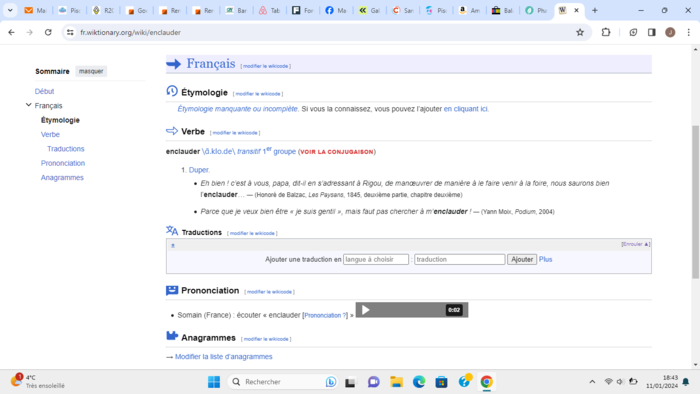Open the 'transitif' link
Screen dimensions: 700x394
coord(249,151)
